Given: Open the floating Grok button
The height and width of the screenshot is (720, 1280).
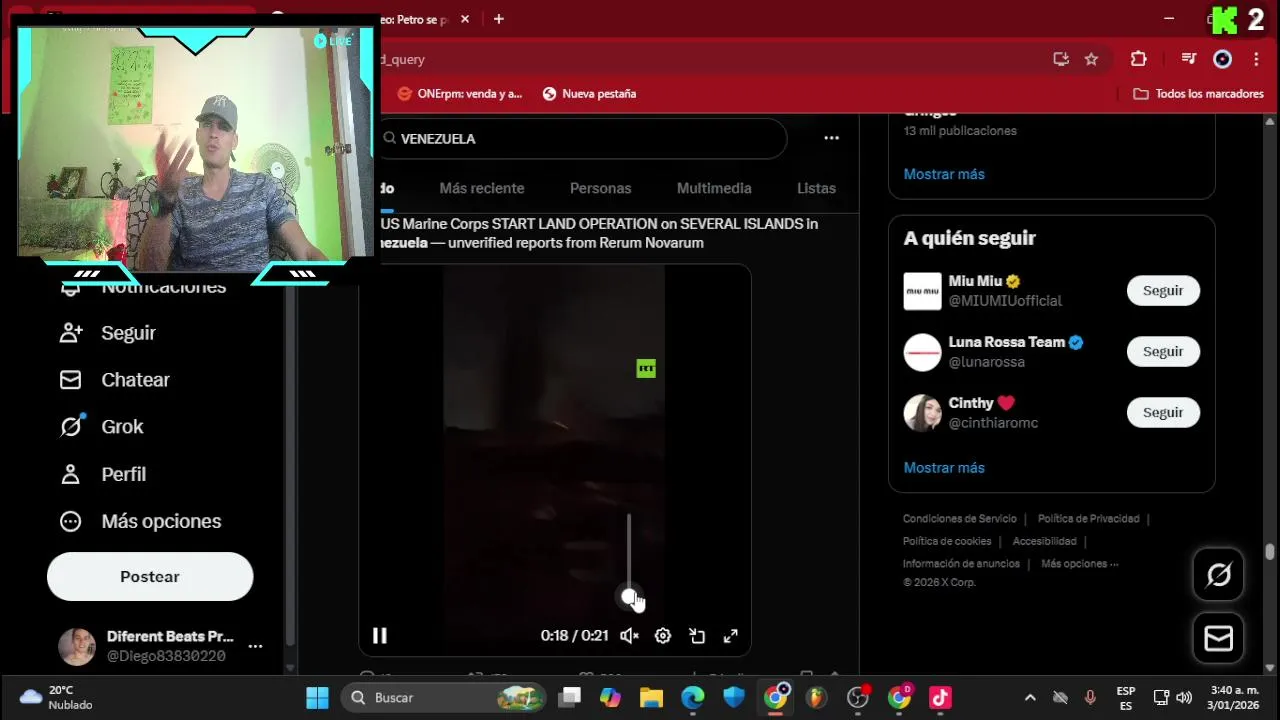Looking at the screenshot, I should click(1218, 574).
